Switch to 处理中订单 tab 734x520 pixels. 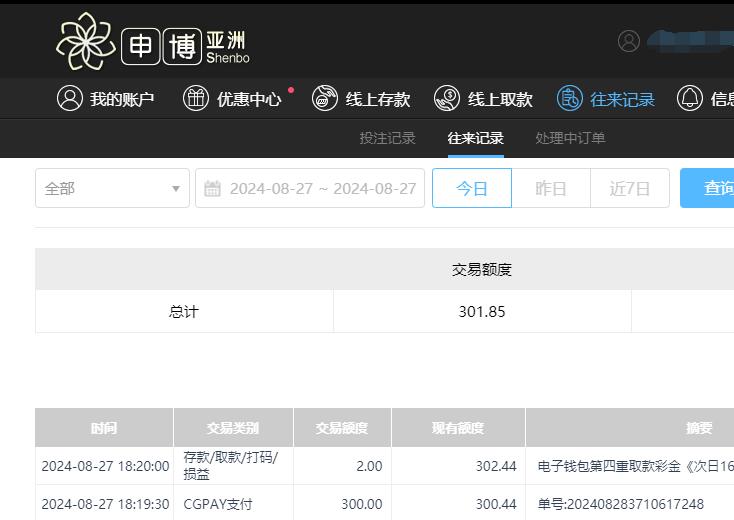[570, 138]
